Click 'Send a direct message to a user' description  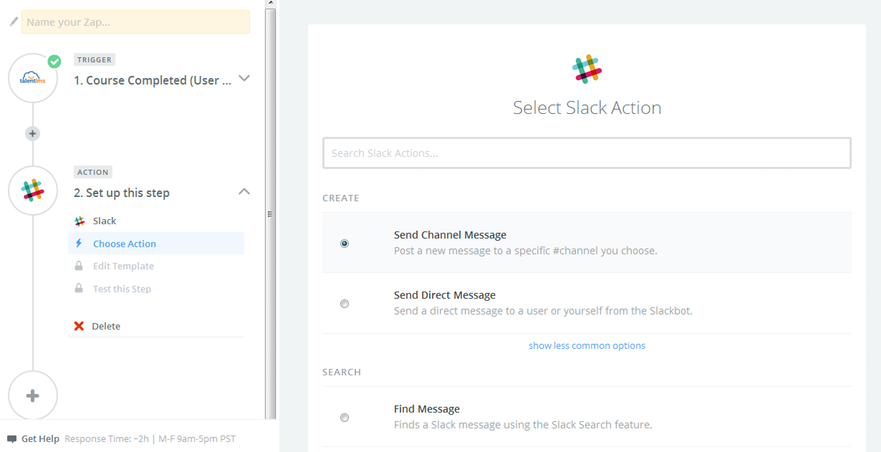tap(543, 311)
